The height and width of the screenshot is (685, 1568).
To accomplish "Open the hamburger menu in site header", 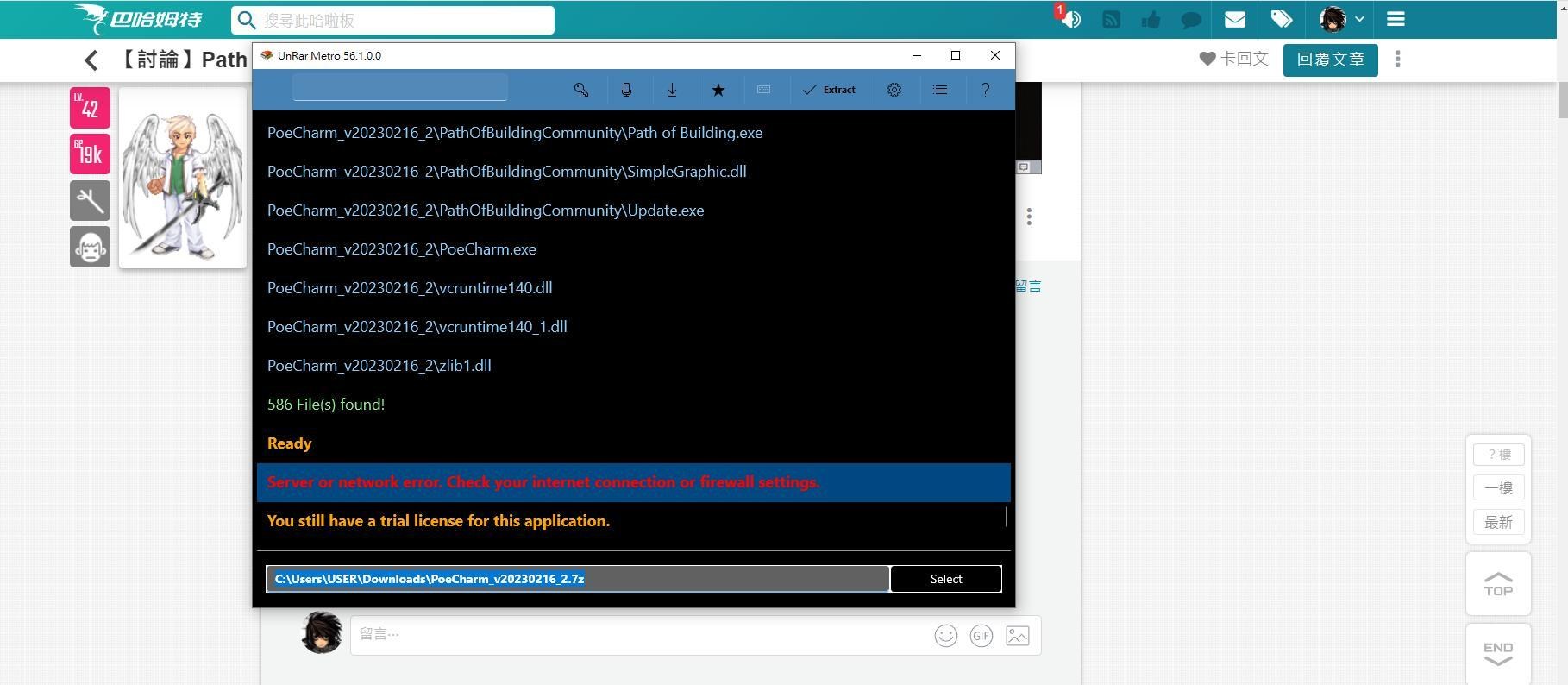I will pos(1396,19).
